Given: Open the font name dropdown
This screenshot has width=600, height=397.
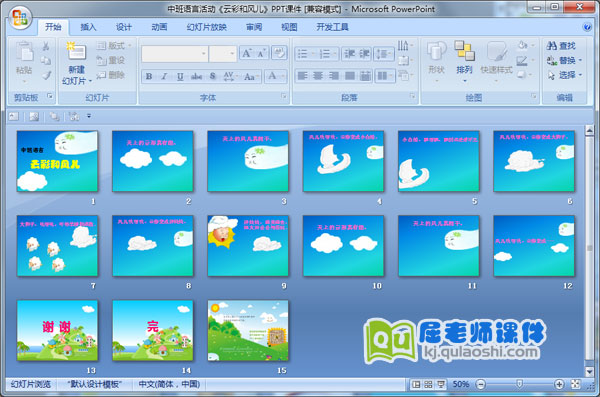Looking at the screenshot, I should point(204,54).
